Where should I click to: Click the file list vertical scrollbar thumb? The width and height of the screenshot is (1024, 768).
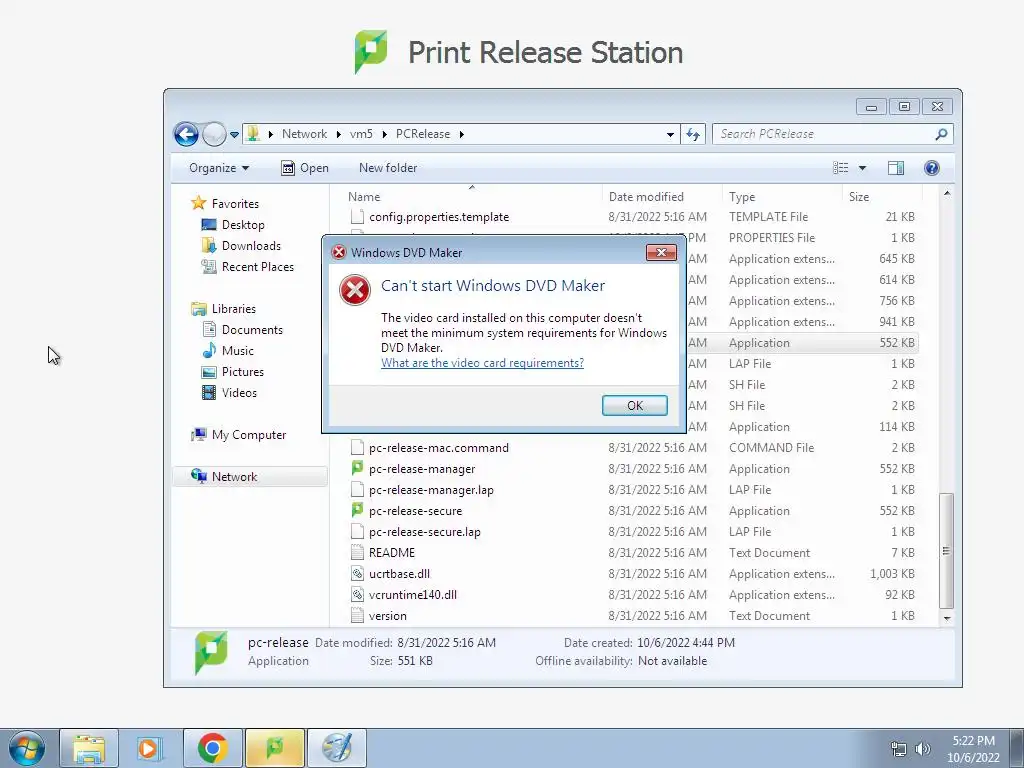[946, 551]
